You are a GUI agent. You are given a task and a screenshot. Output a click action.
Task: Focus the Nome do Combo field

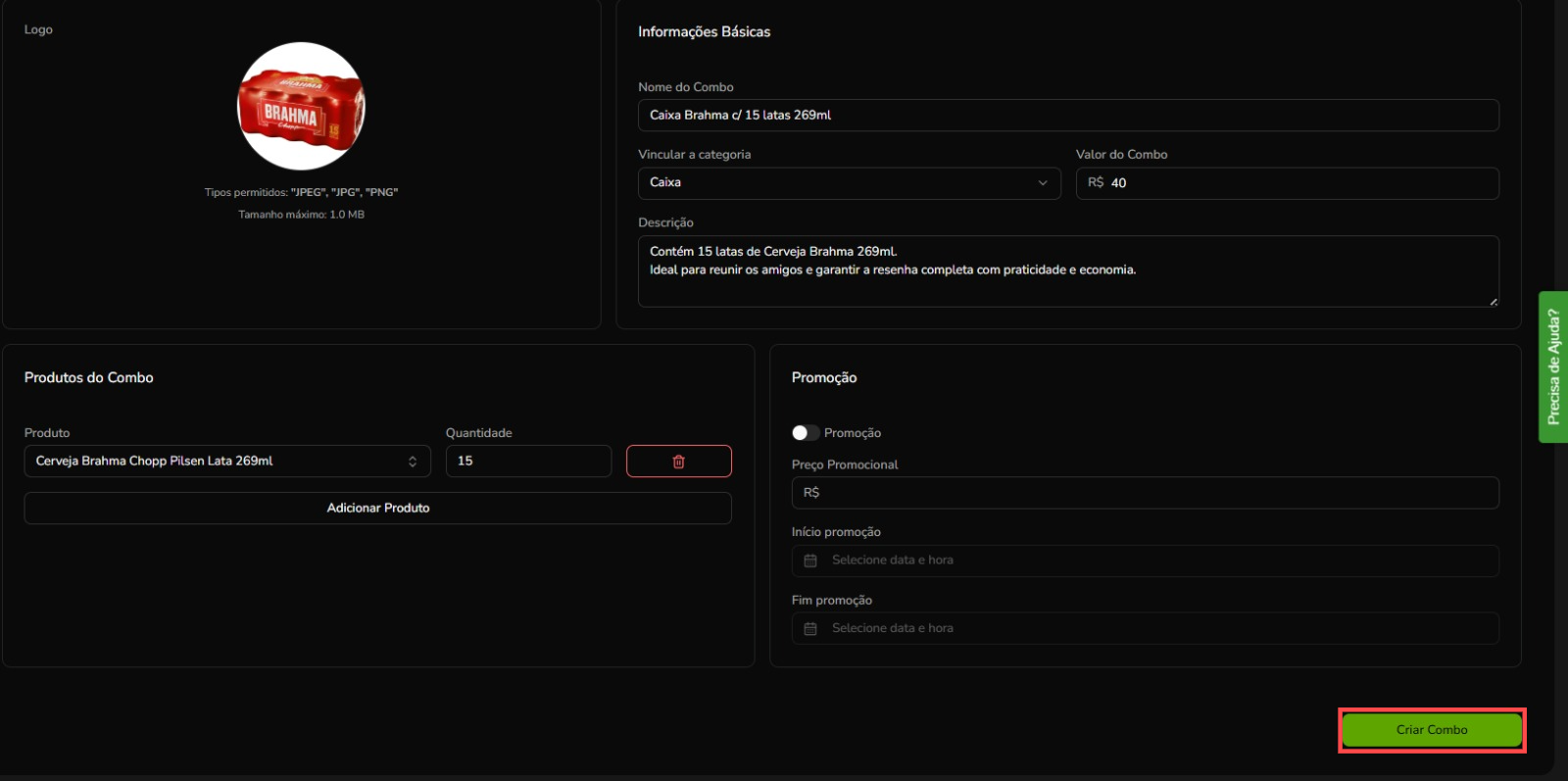1068,115
